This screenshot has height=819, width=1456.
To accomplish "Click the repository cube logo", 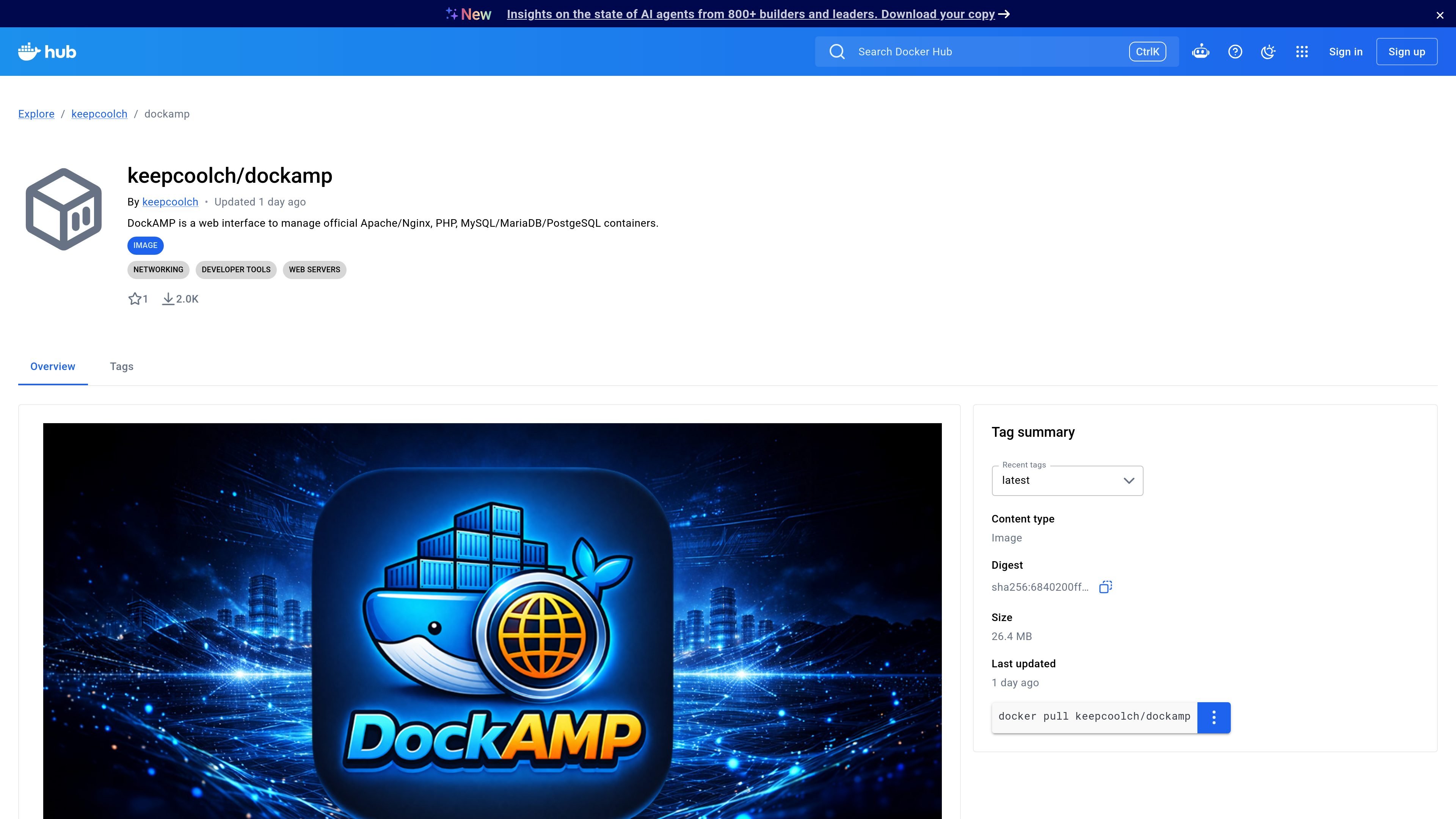I will click(x=63, y=209).
